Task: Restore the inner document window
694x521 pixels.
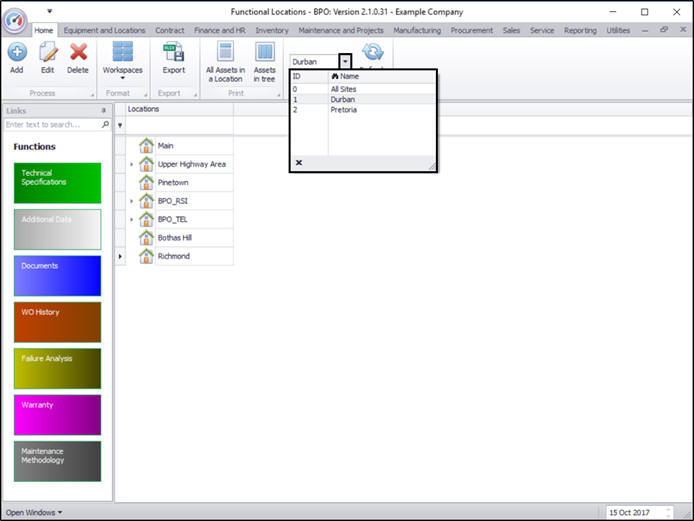Action: pos(663,30)
